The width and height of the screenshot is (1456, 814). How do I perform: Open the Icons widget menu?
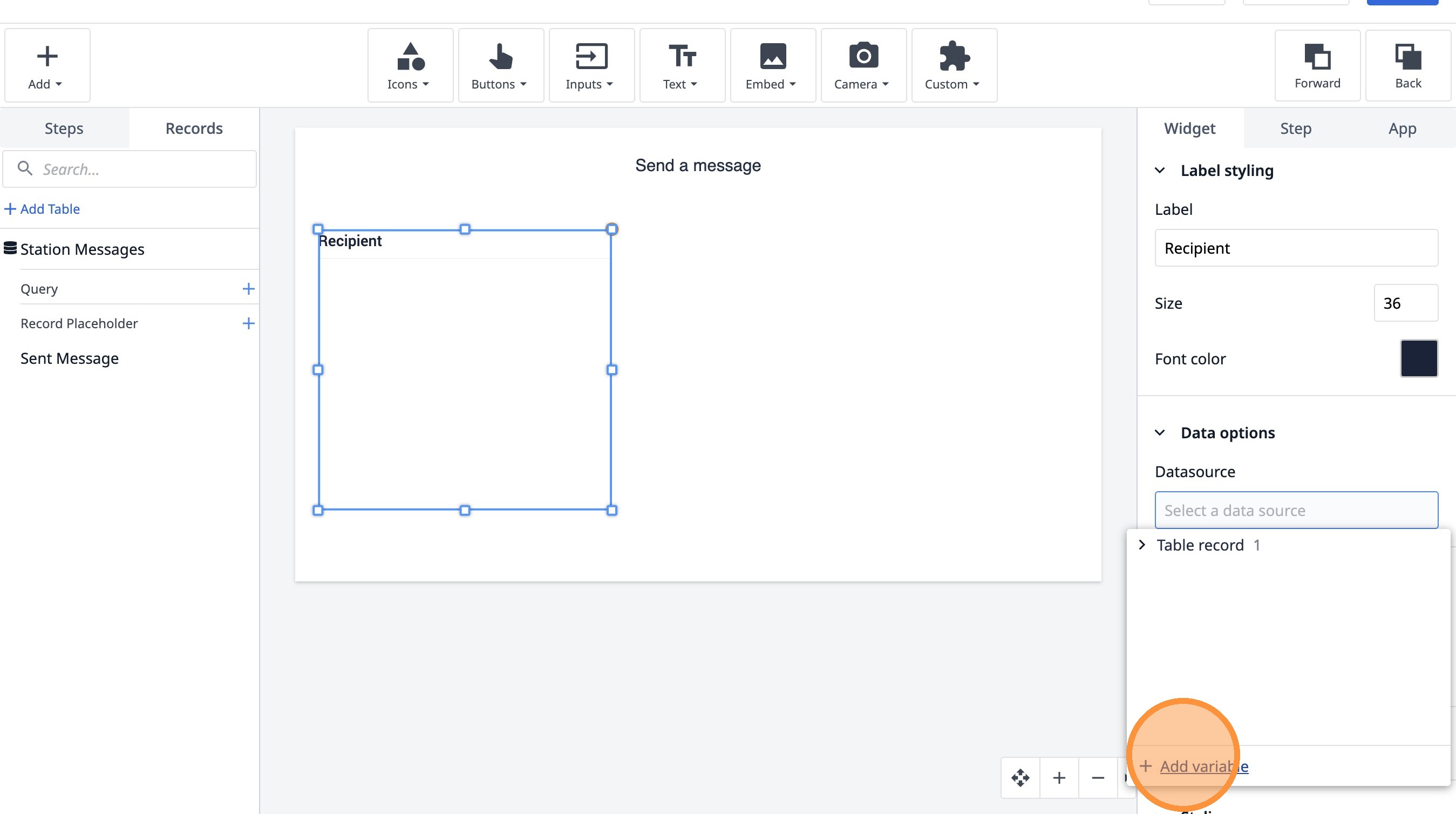pyautogui.click(x=410, y=65)
